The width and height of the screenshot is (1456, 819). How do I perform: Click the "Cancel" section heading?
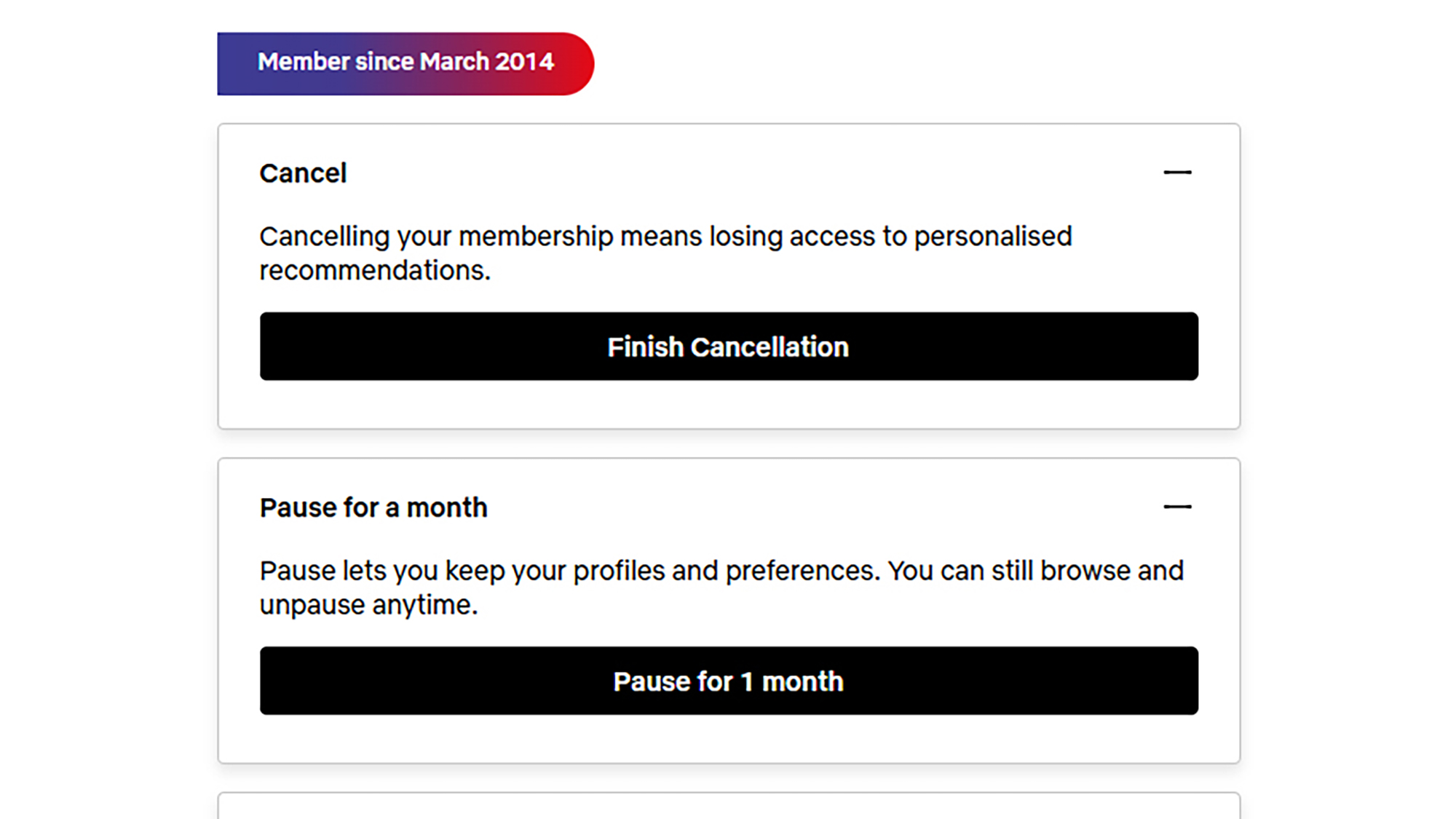pos(303,173)
